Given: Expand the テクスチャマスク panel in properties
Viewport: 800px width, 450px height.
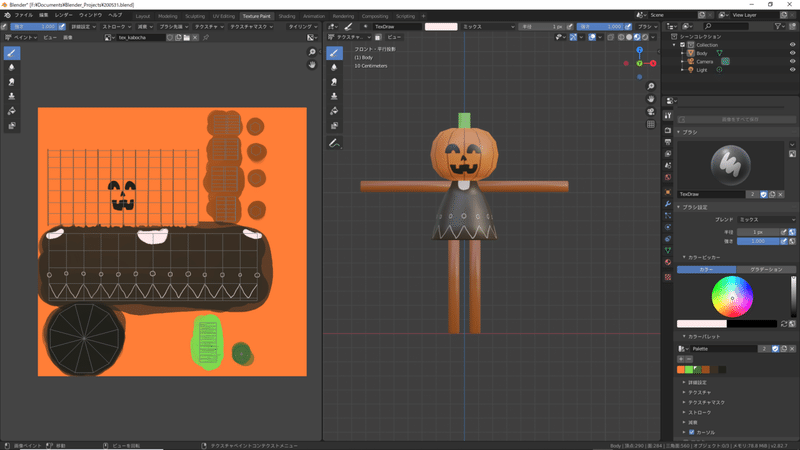Looking at the screenshot, I should click(x=706, y=401).
